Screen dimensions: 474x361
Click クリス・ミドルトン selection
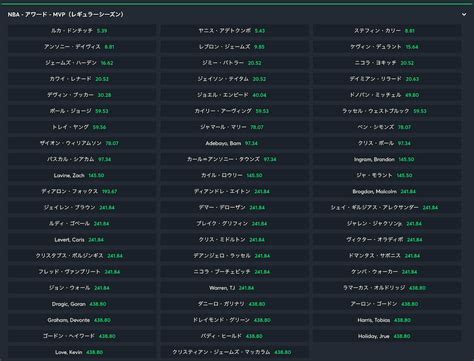tap(234, 239)
